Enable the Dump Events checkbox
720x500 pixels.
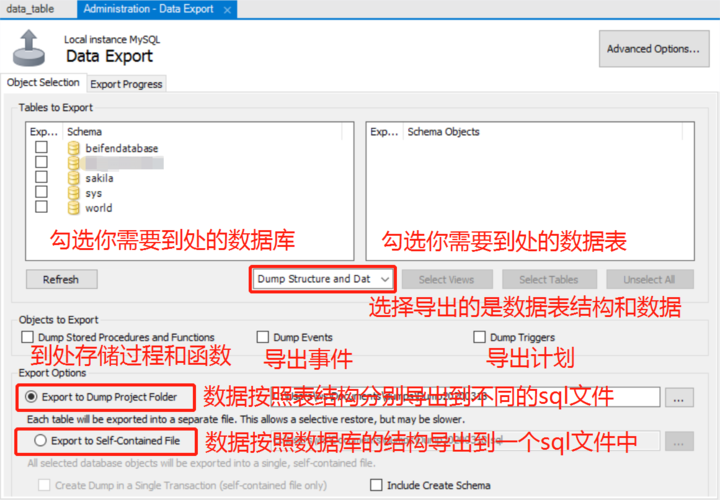(263, 337)
